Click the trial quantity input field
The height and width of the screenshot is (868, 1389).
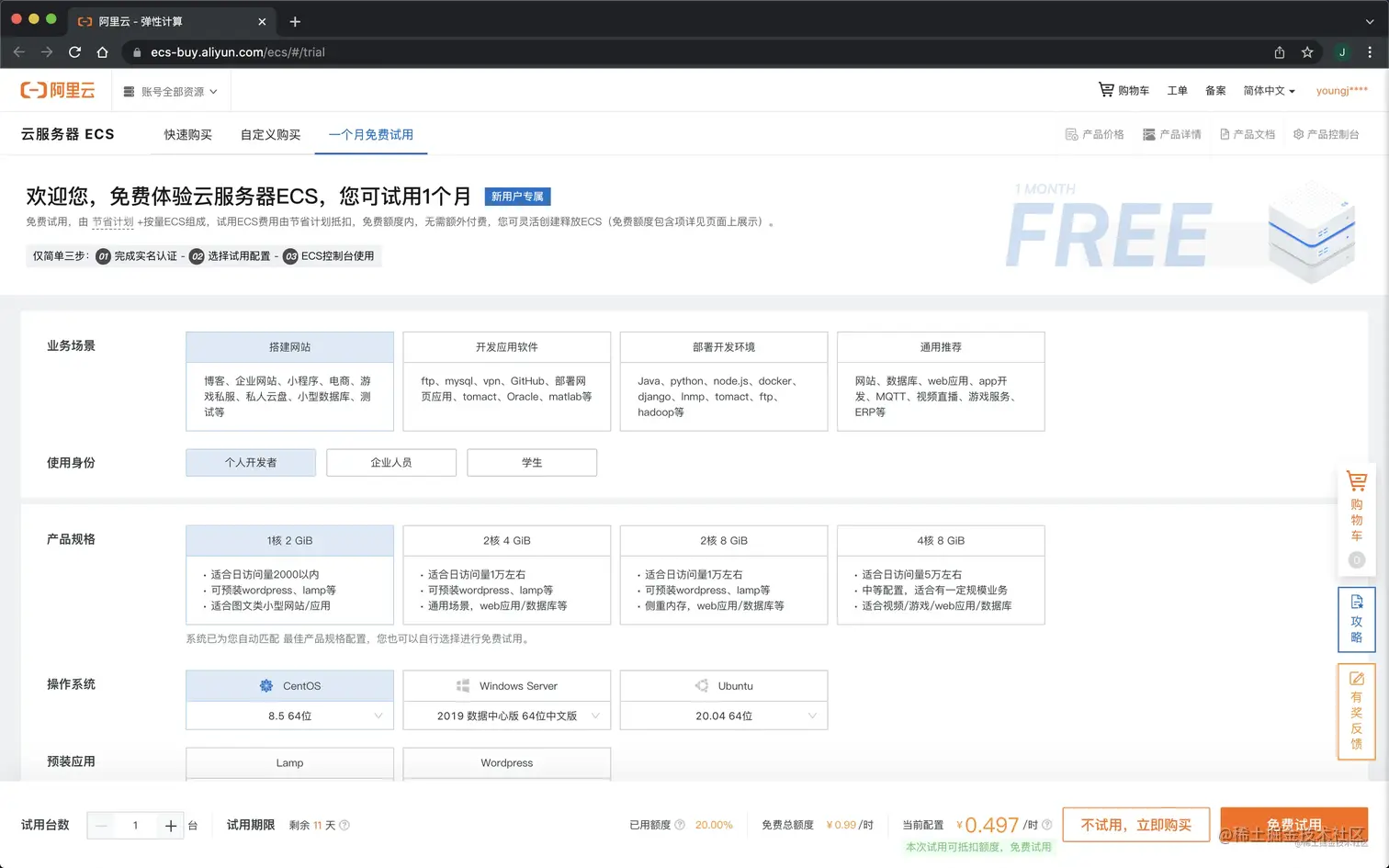(135, 826)
